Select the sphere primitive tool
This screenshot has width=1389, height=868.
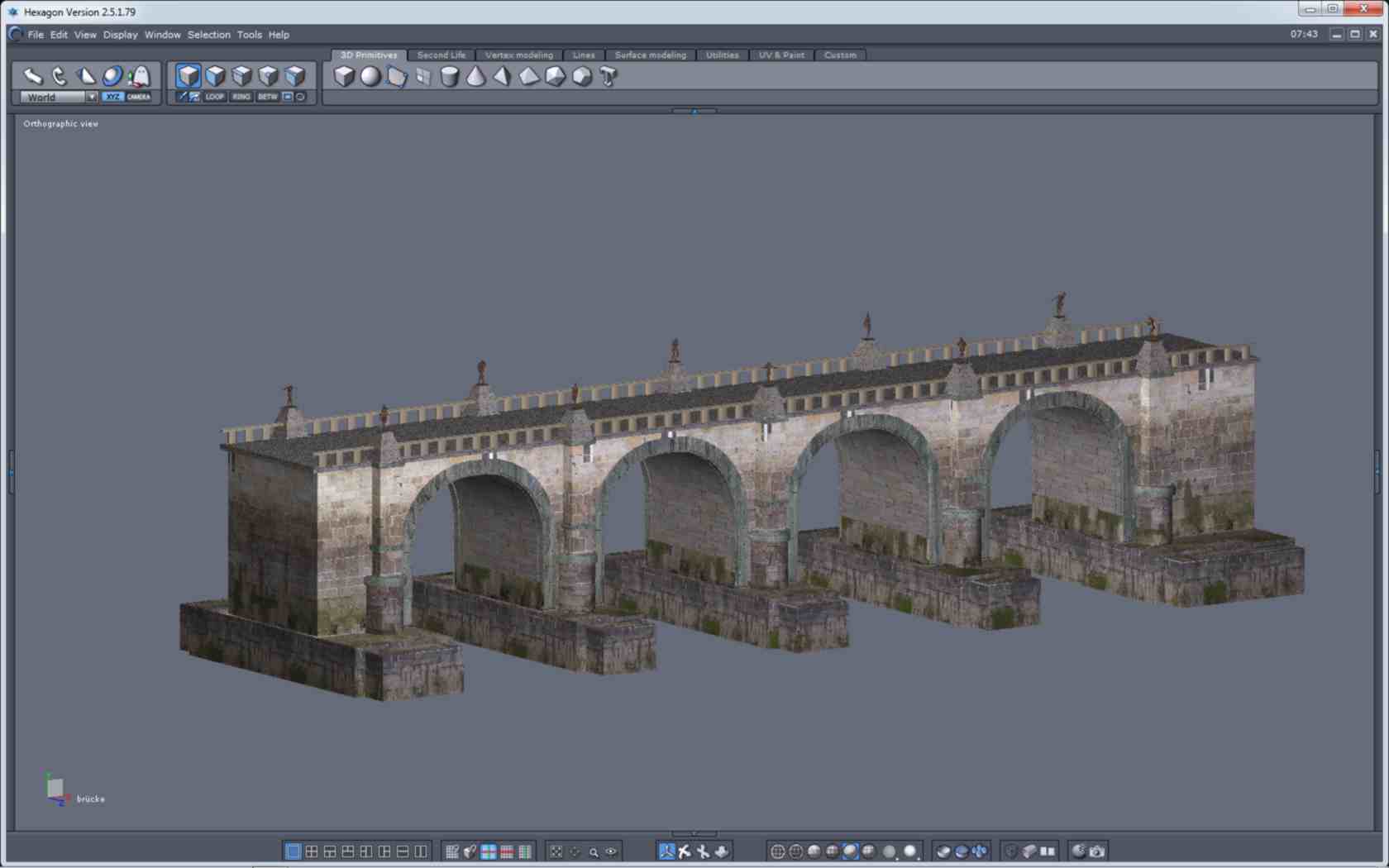point(370,77)
